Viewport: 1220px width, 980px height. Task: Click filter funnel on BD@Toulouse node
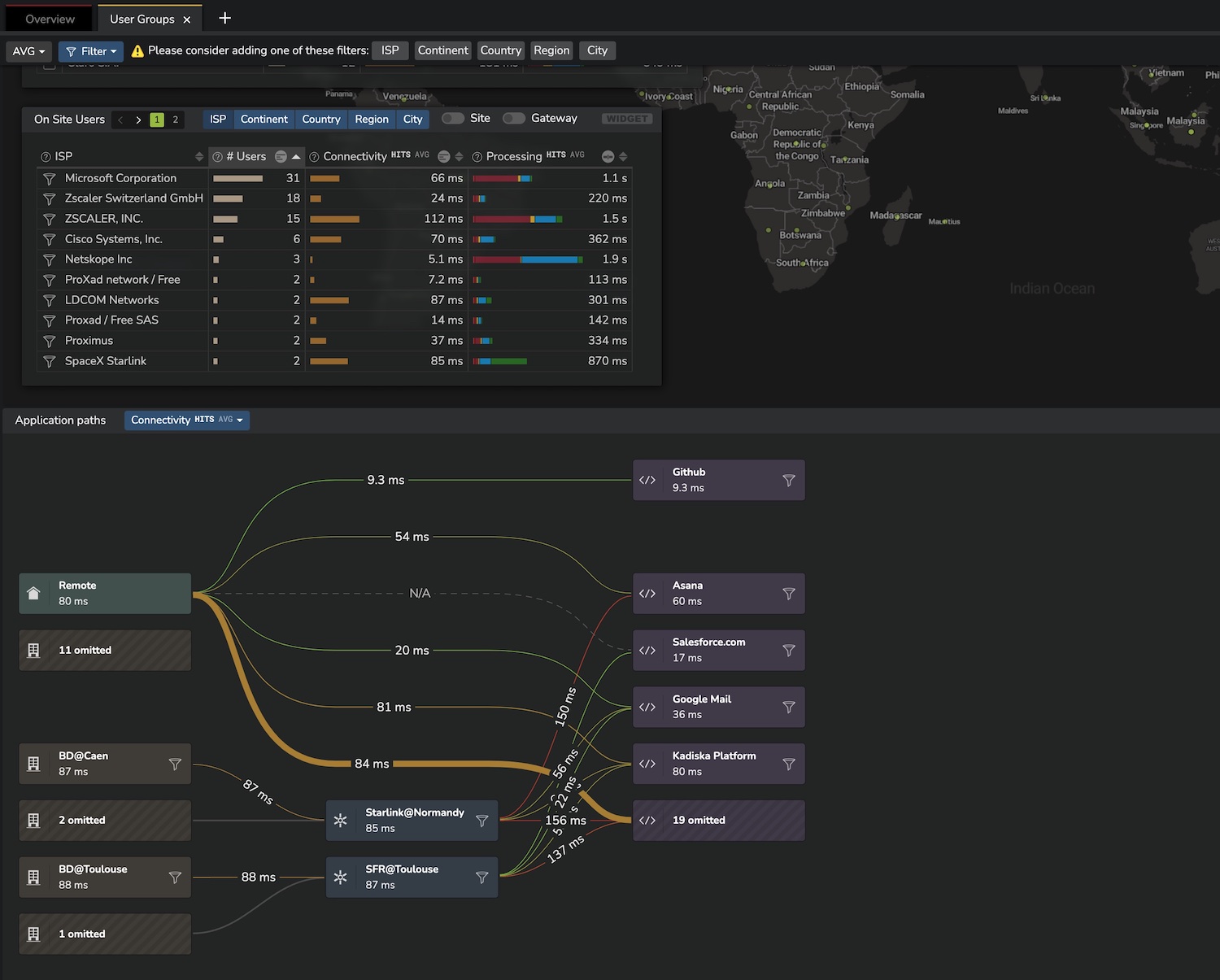(175, 878)
